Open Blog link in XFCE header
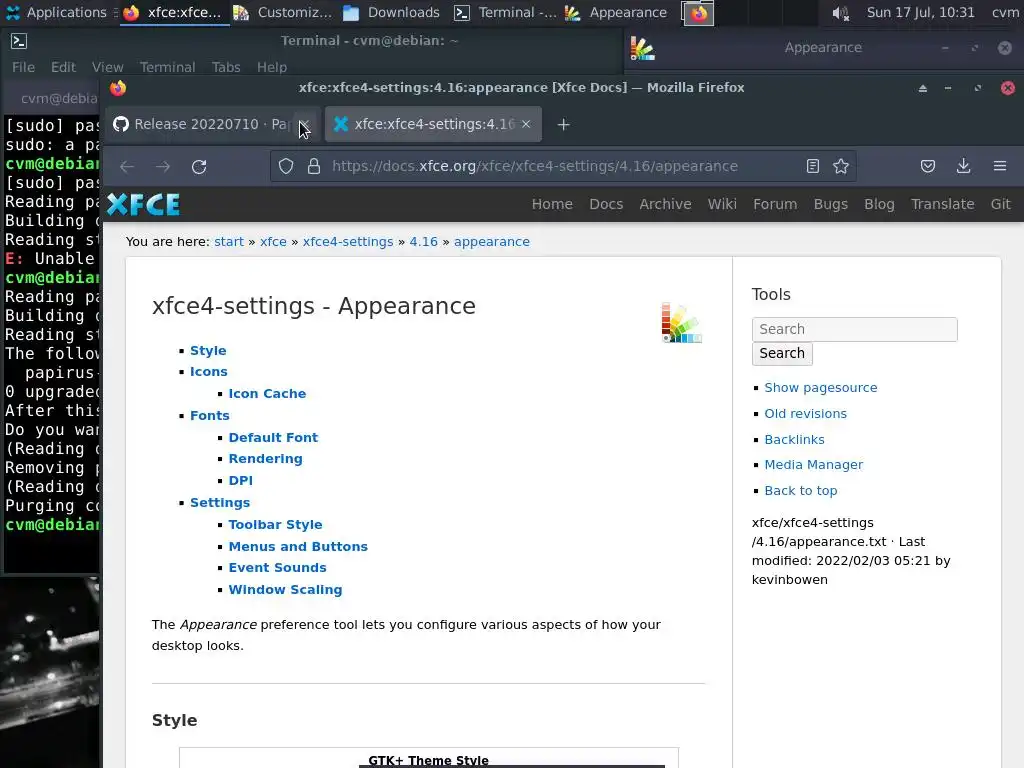The image size is (1024, 768). click(x=879, y=204)
